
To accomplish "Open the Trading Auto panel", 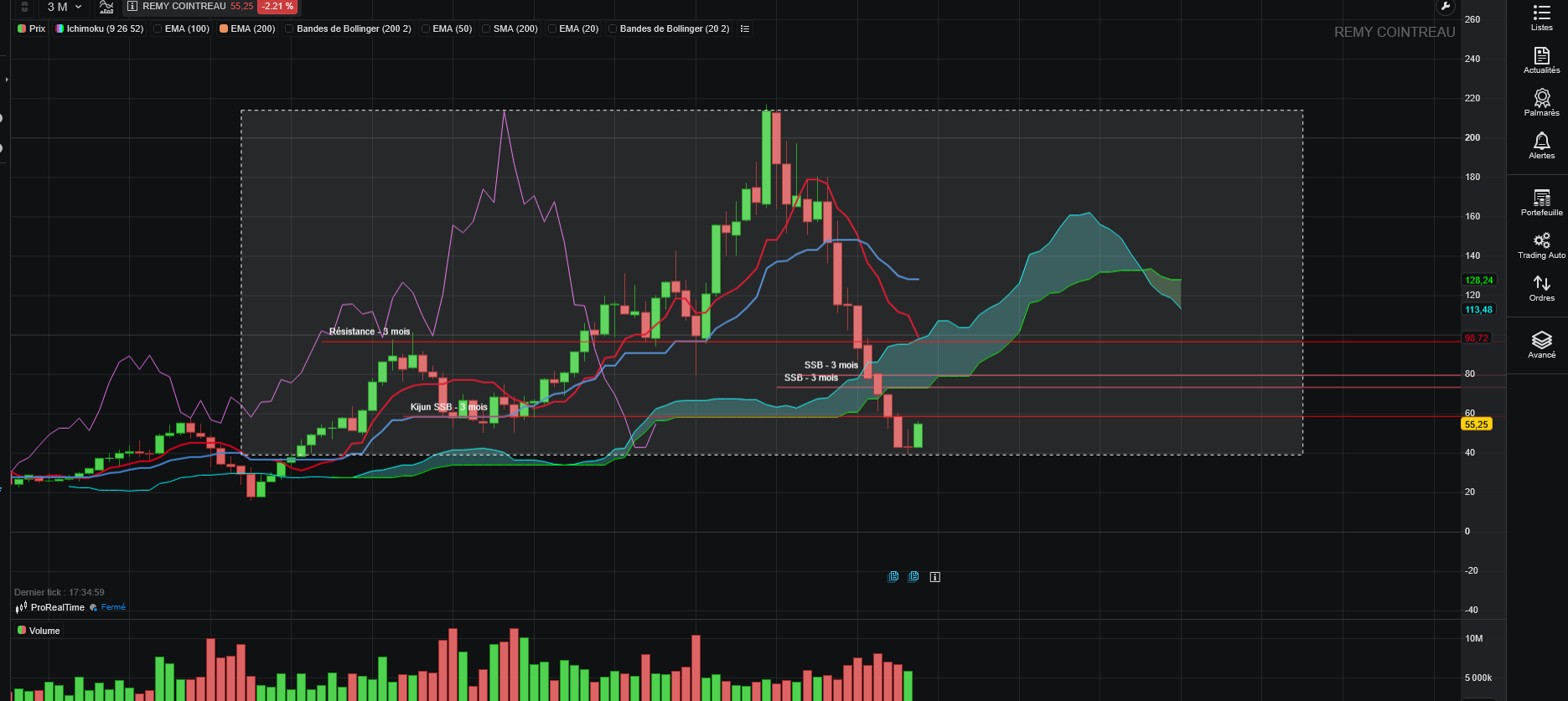I will (x=1541, y=245).
